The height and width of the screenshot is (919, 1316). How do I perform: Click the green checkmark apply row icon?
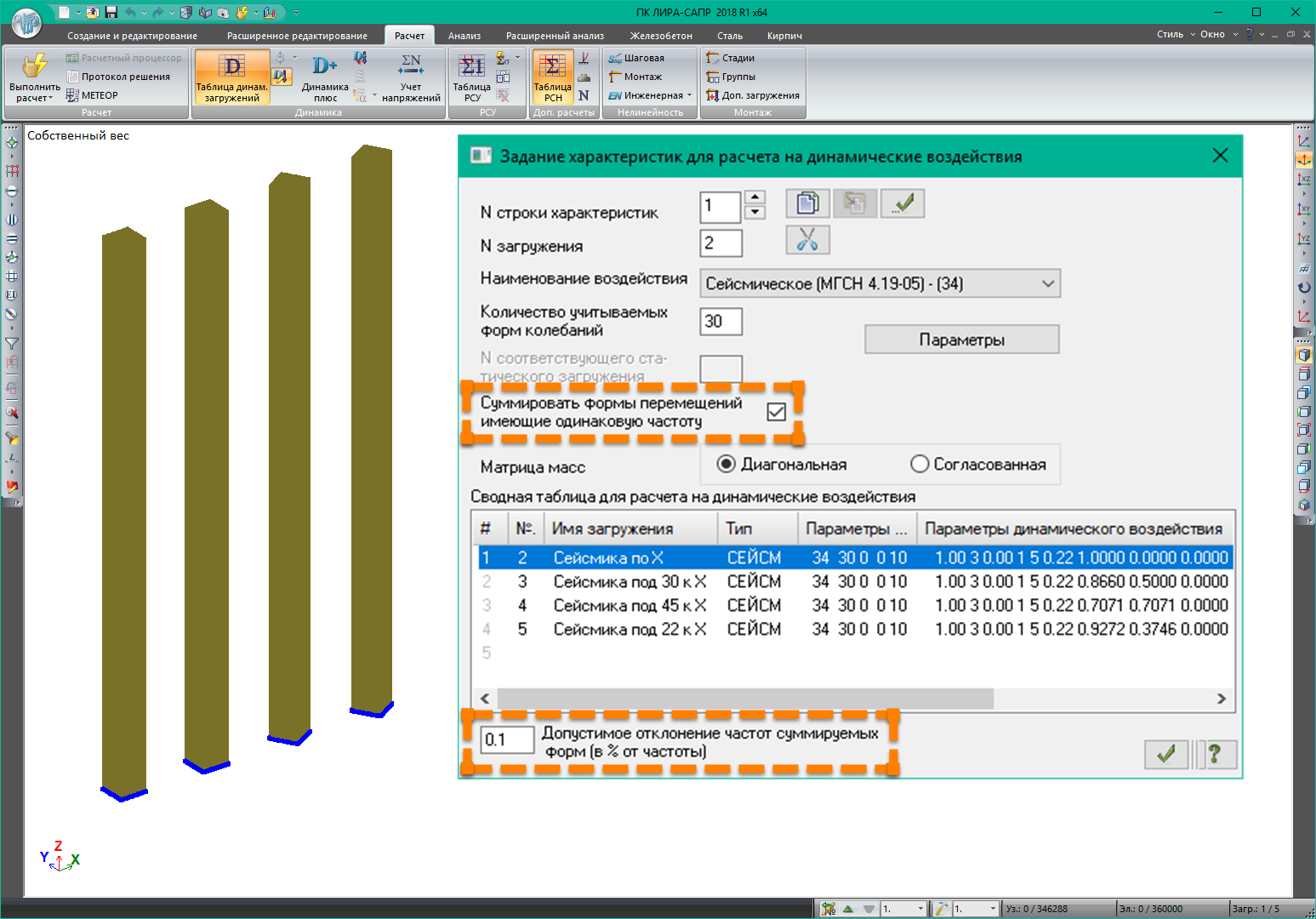pos(903,203)
